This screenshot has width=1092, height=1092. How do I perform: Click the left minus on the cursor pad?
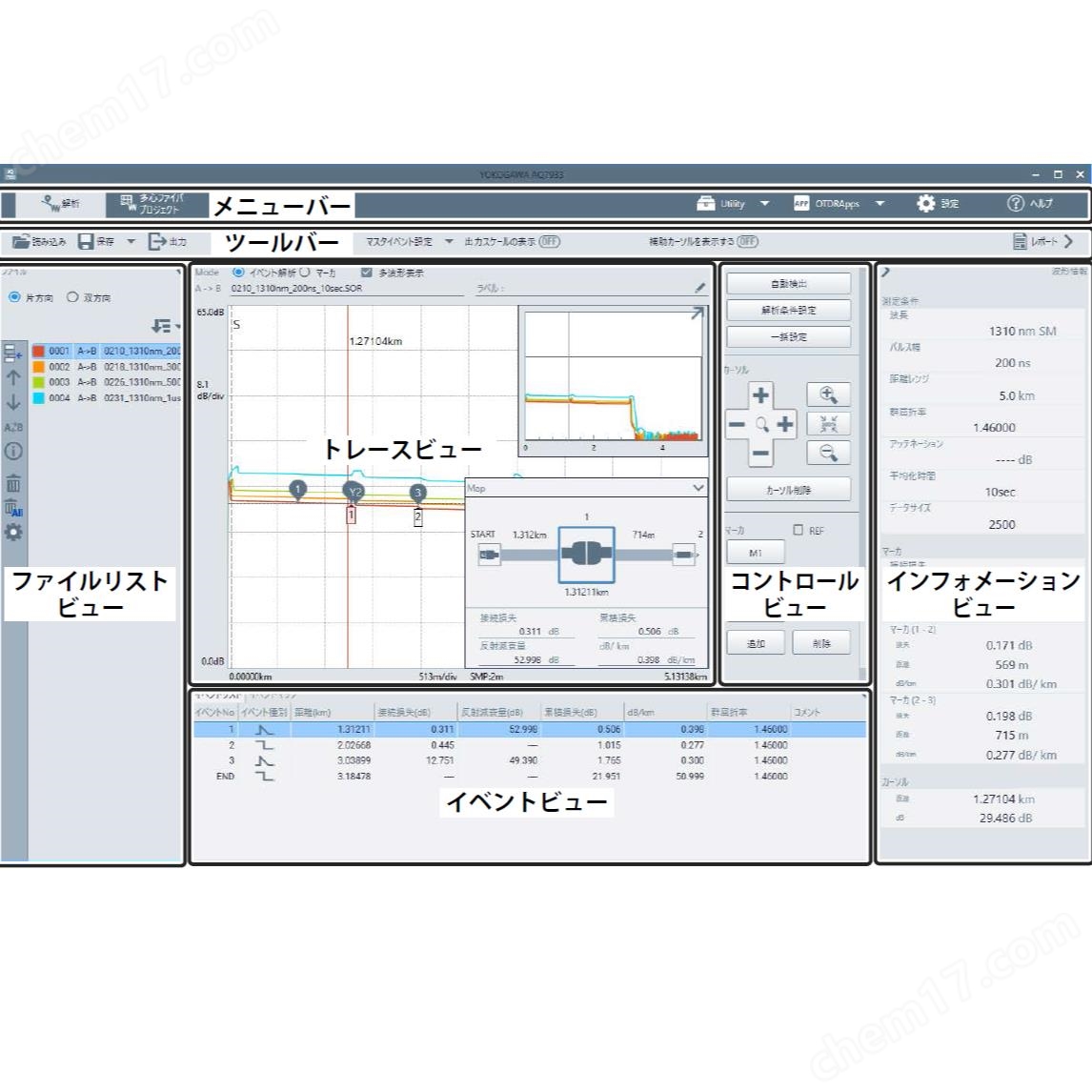[x=737, y=424]
